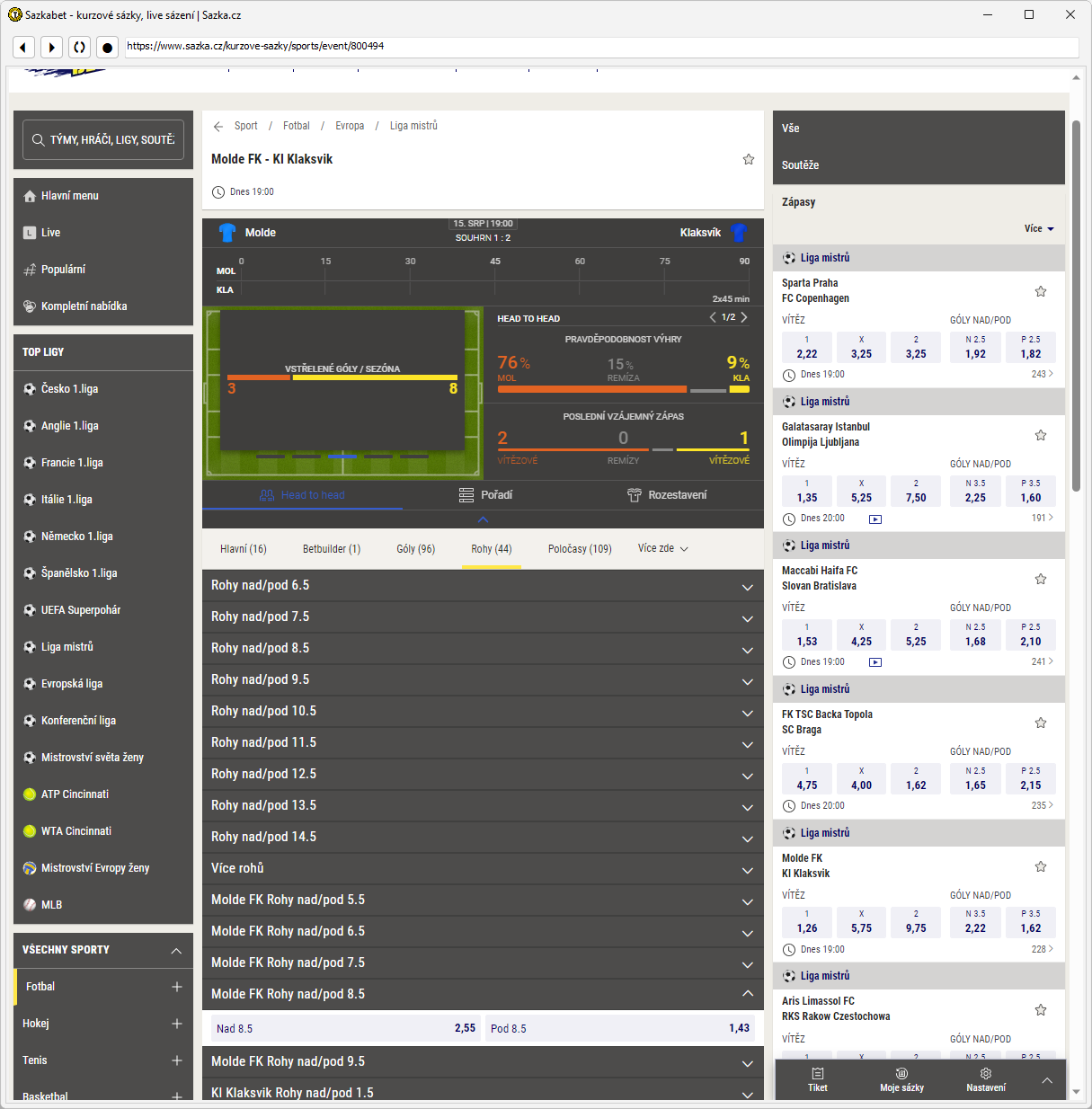Screen dimensions: 1092x1109
Task: Click the breadcrumb back arrow before Sport
Action: 218,127
